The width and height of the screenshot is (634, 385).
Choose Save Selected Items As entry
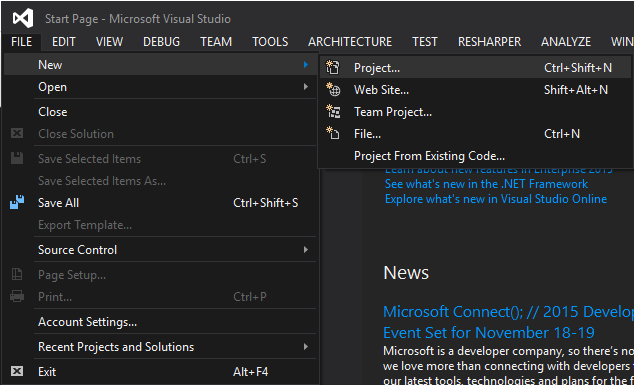click(x=161, y=180)
